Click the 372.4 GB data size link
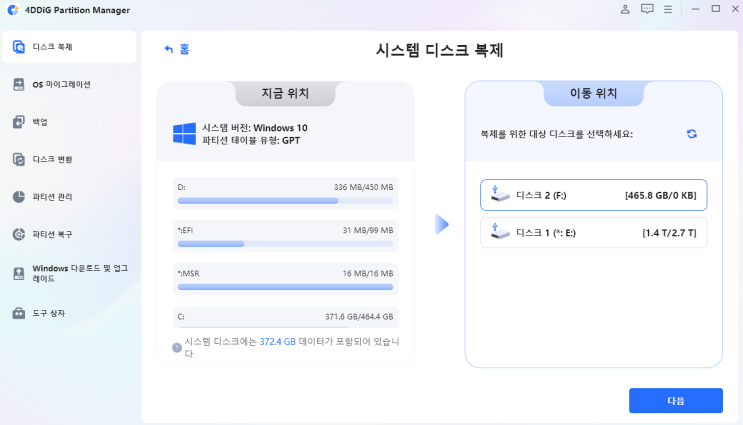743x425 pixels. 279,342
